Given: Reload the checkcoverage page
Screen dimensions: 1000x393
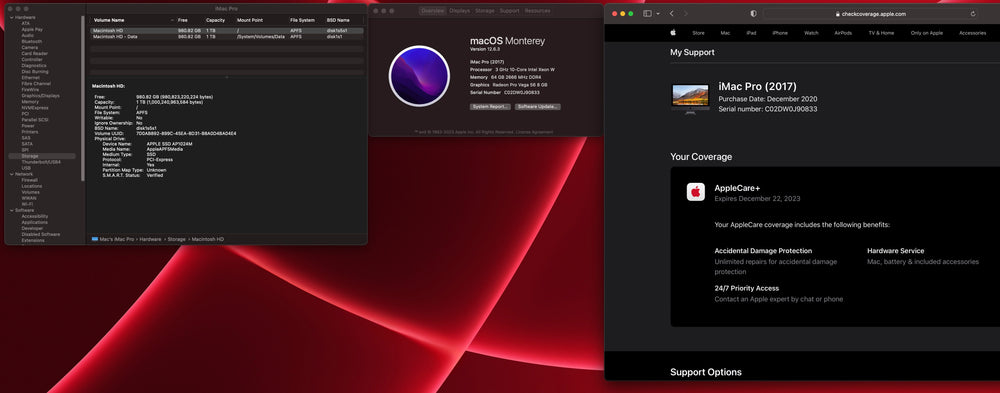Looking at the screenshot, I should [x=973, y=14].
